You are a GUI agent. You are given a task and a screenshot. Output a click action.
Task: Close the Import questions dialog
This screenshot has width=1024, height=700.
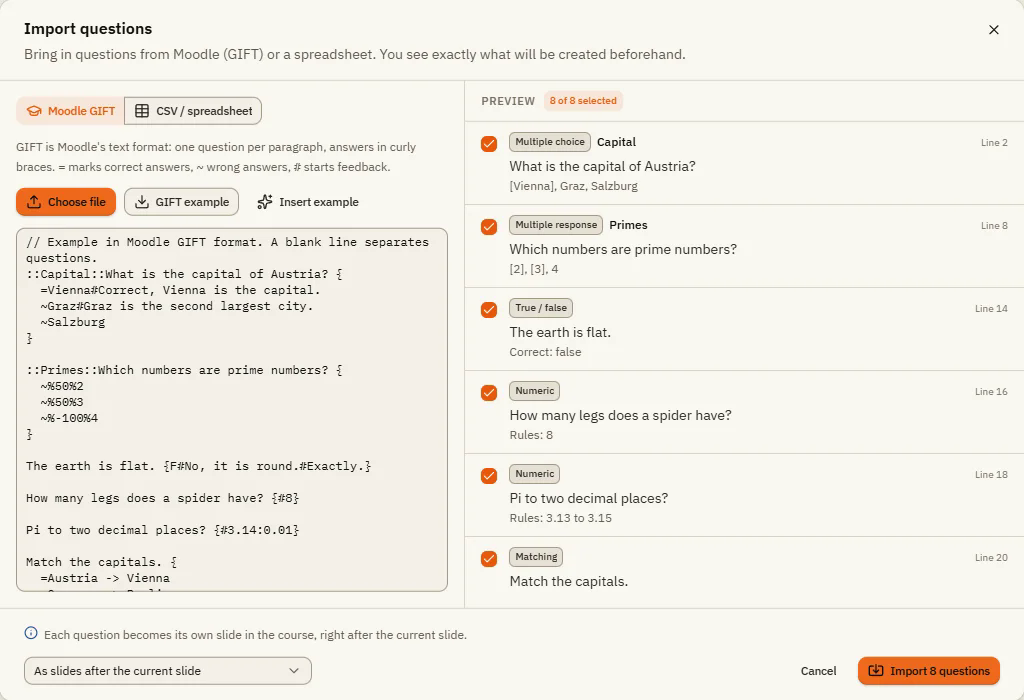point(993,29)
